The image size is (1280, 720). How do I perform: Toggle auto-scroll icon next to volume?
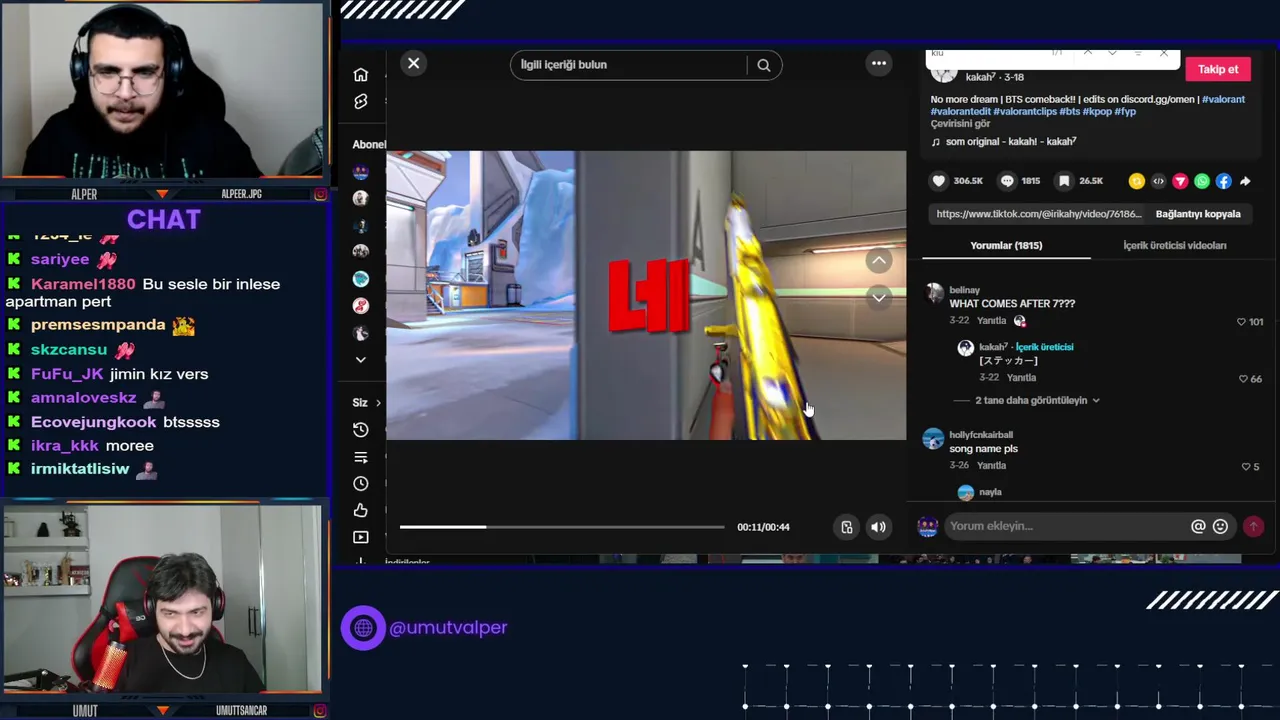[x=847, y=527]
